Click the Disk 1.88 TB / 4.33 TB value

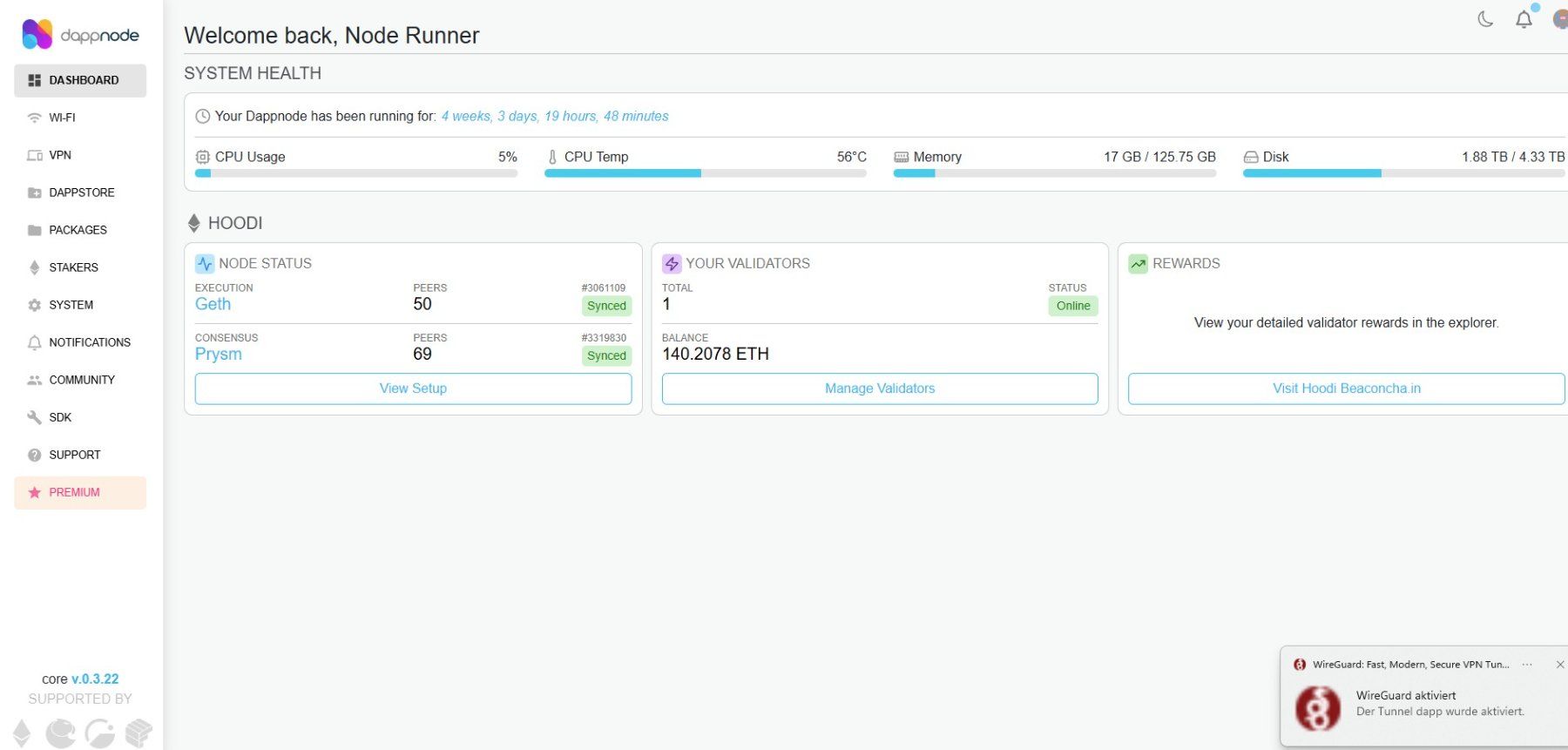(x=1513, y=157)
